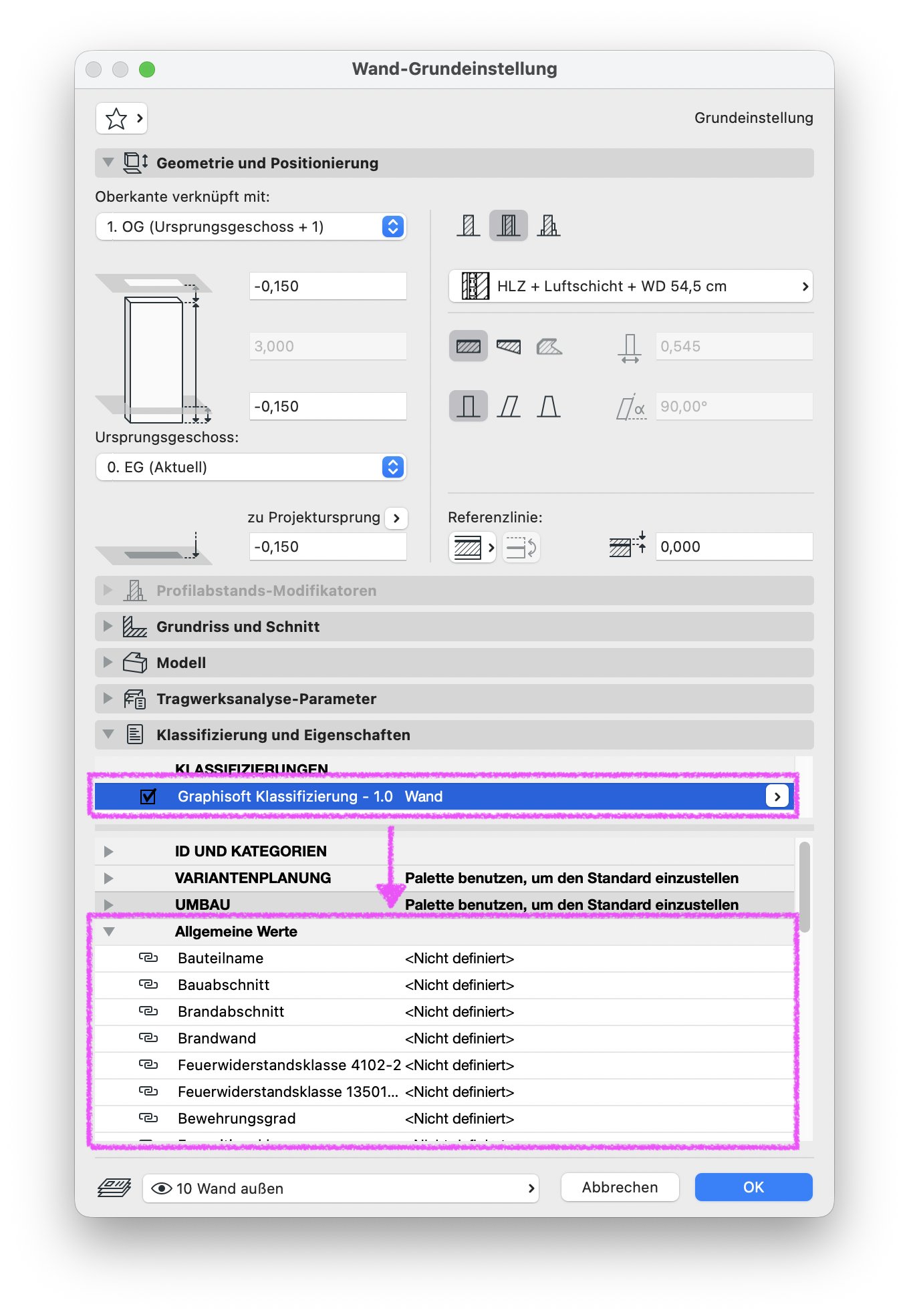Choose the straight wall geometry icon

[469, 346]
